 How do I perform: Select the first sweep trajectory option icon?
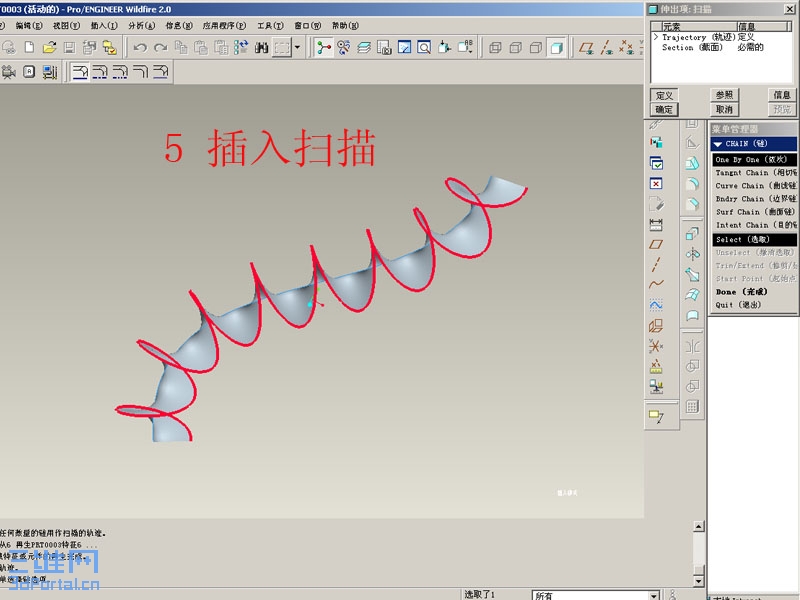pyautogui.click(x=80, y=72)
